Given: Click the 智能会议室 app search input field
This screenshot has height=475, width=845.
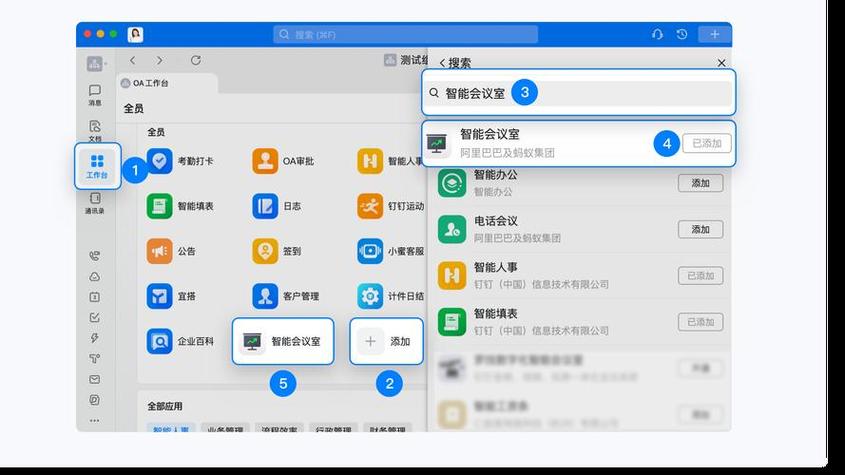Looking at the screenshot, I should [x=579, y=93].
